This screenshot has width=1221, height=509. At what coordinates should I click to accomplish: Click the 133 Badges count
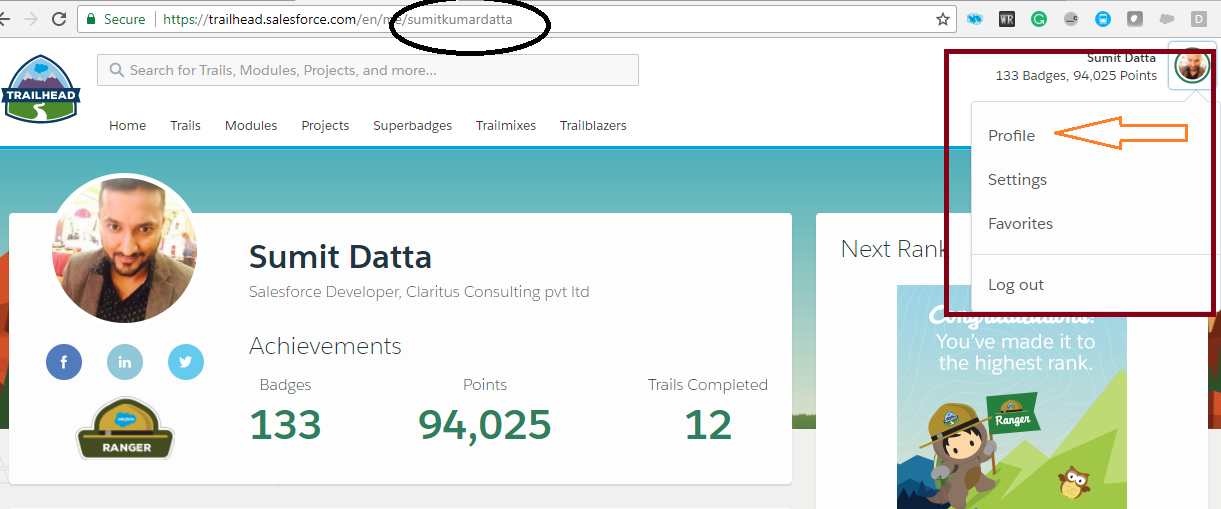(285, 425)
